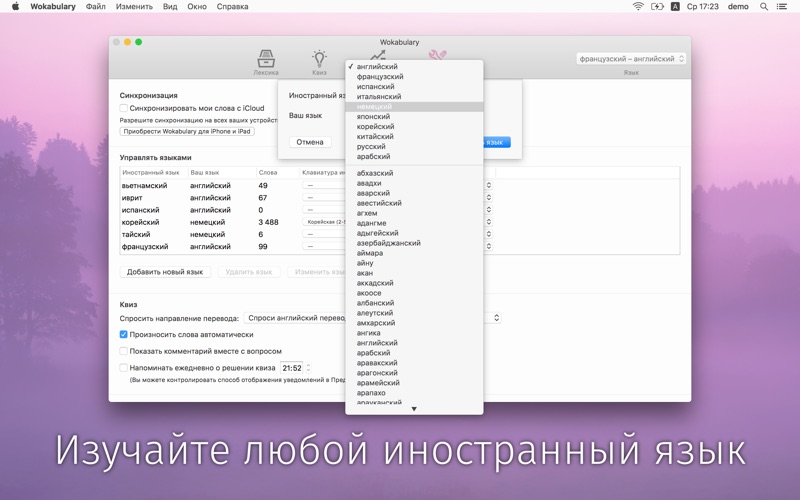Enable syncing my words with iCloud
The image size is (800, 500).
coord(123,108)
